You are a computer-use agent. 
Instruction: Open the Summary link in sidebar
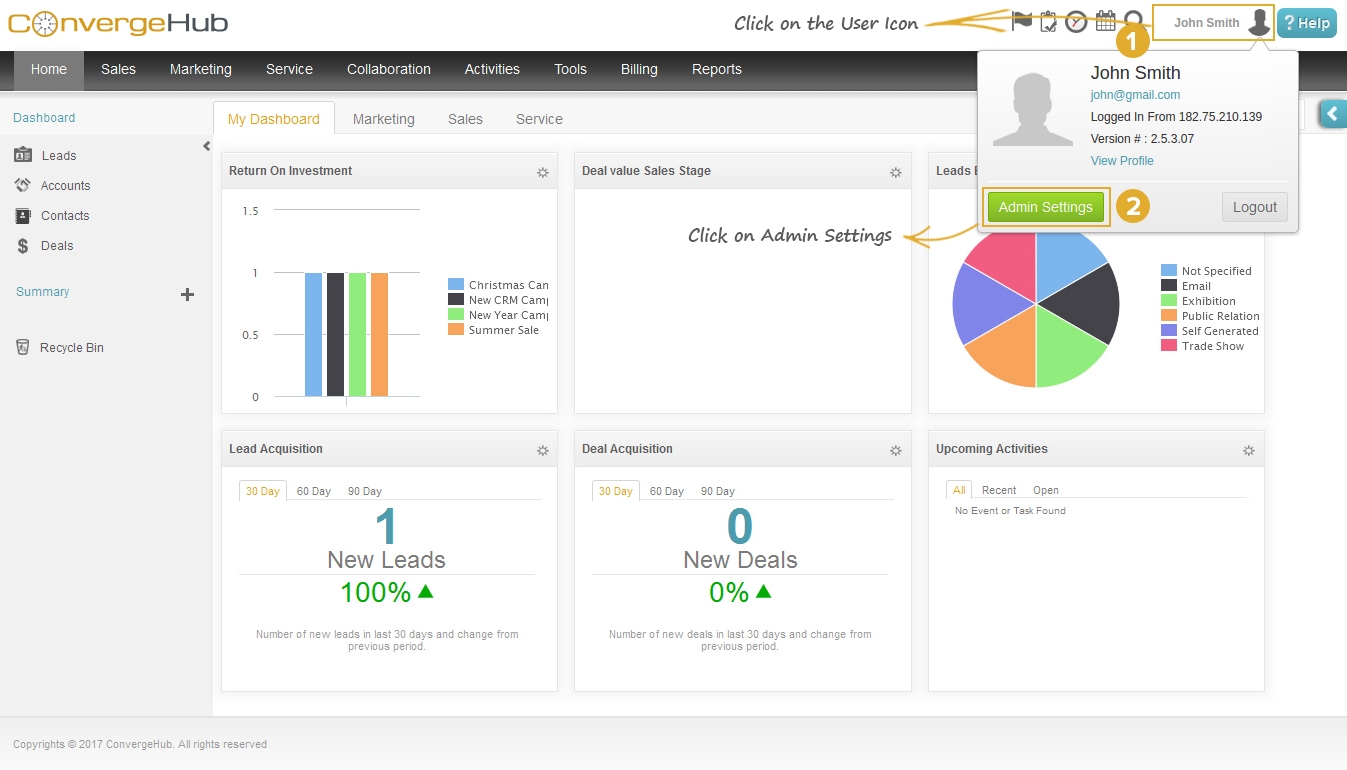43,292
